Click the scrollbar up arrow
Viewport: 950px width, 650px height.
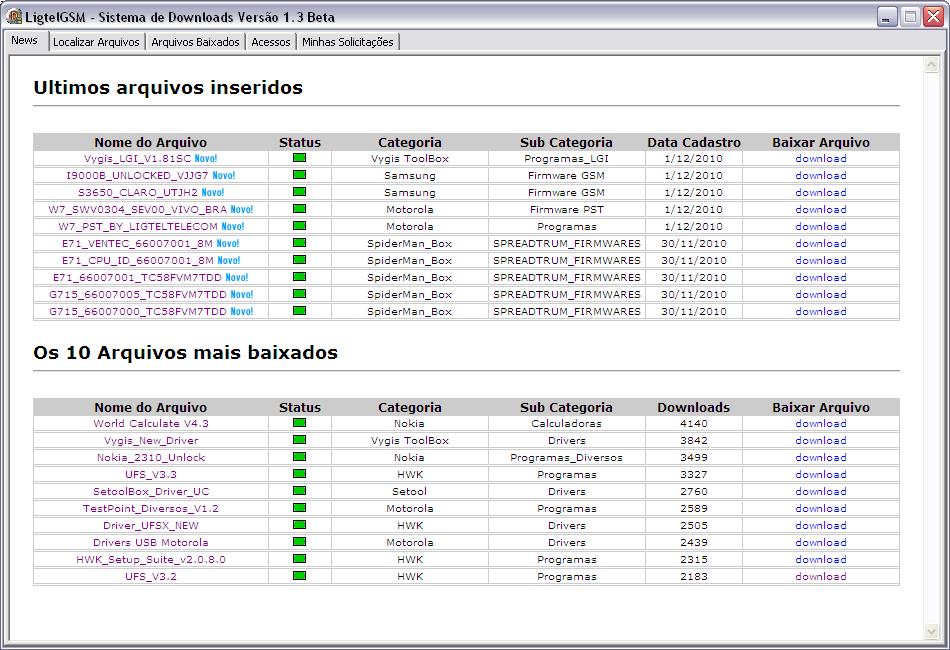[x=932, y=64]
